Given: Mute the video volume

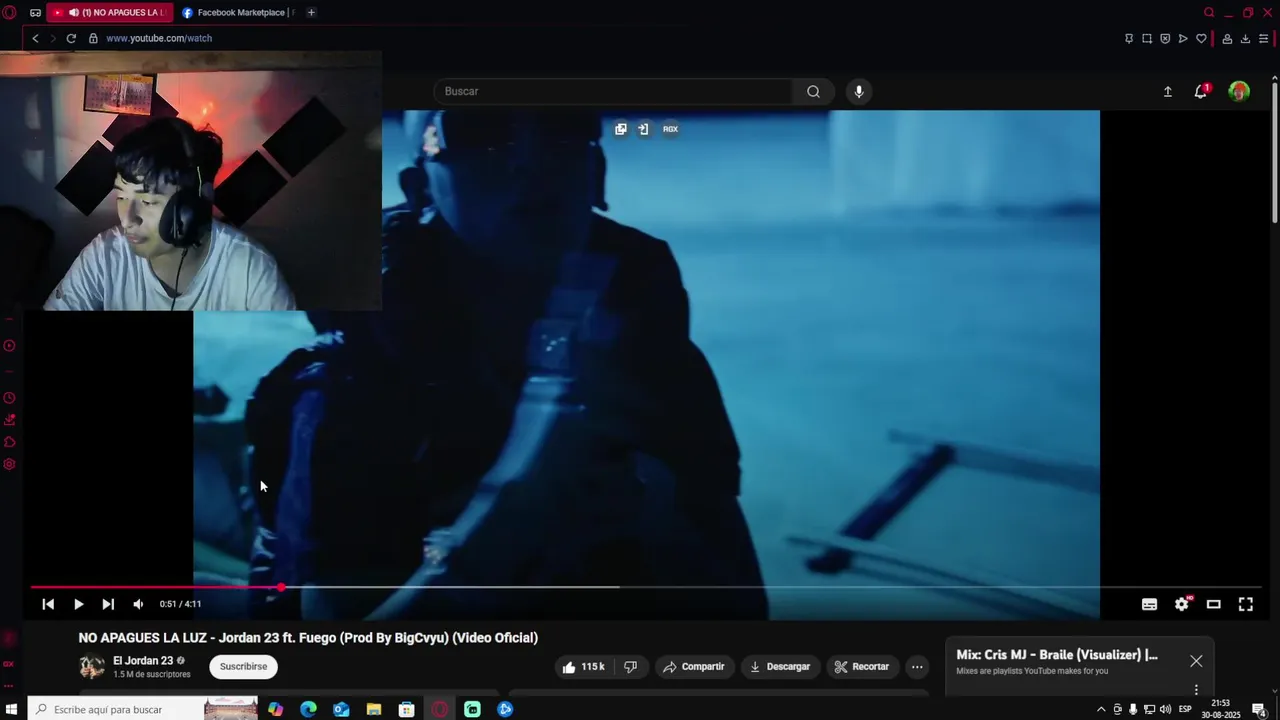Looking at the screenshot, I should tap(138, 604).
